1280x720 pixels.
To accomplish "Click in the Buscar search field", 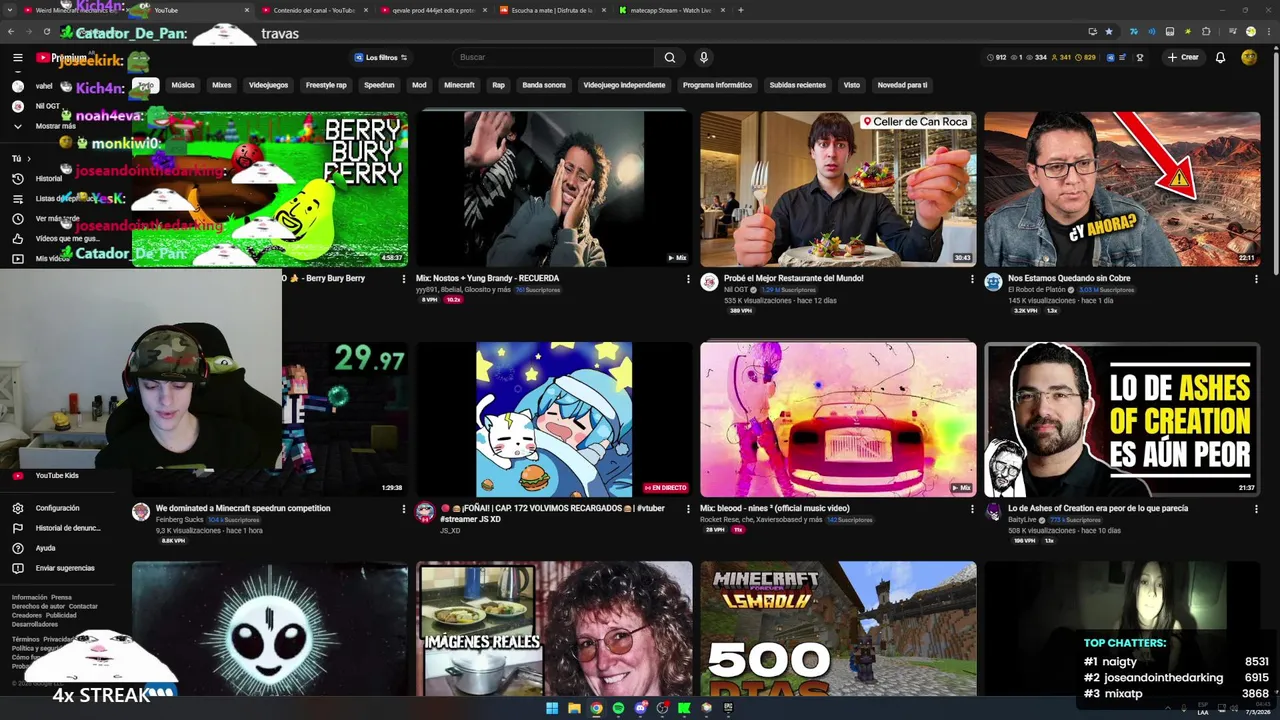I will click(553, 57).
